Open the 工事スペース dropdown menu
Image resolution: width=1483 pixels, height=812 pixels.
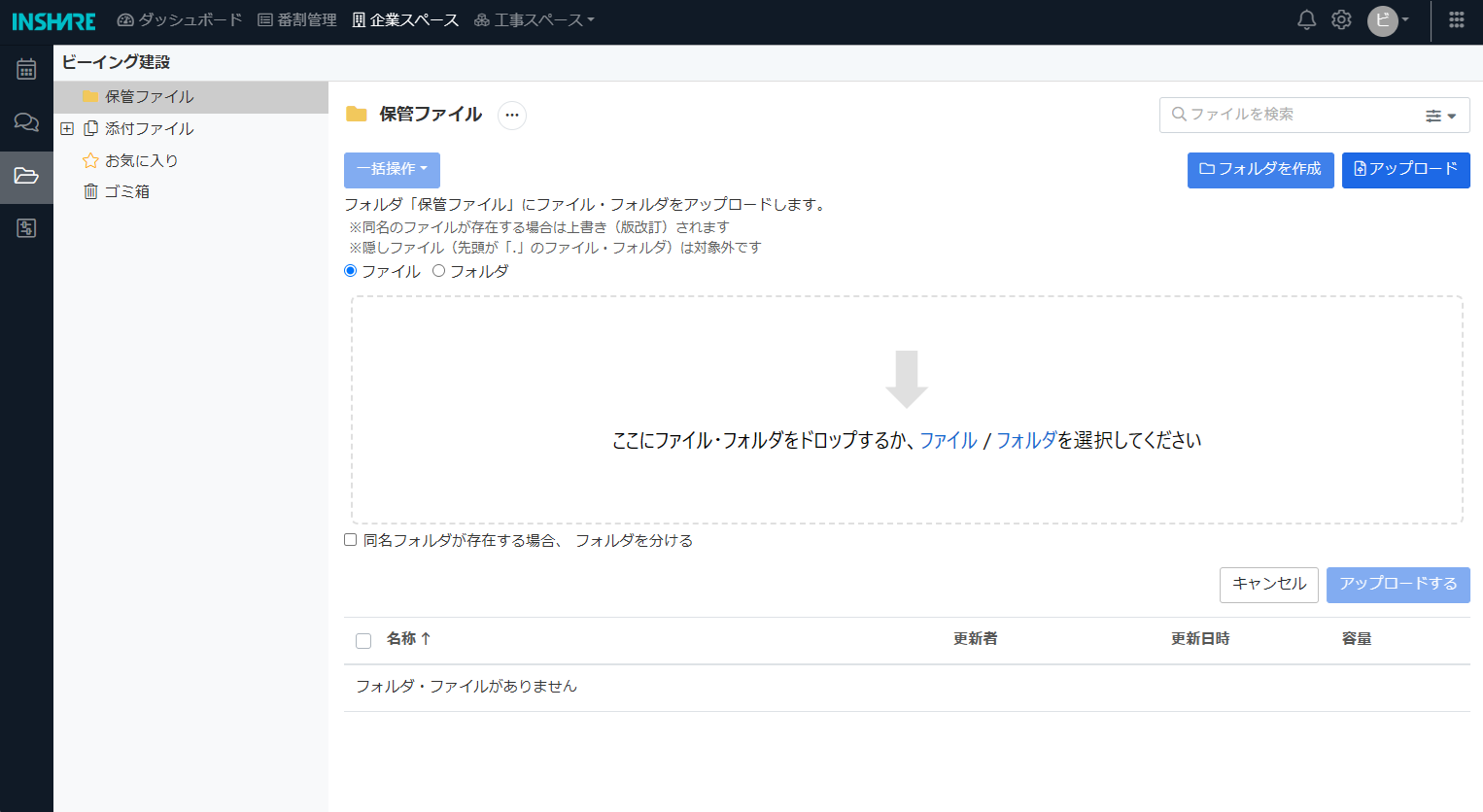tap(534, 20)
